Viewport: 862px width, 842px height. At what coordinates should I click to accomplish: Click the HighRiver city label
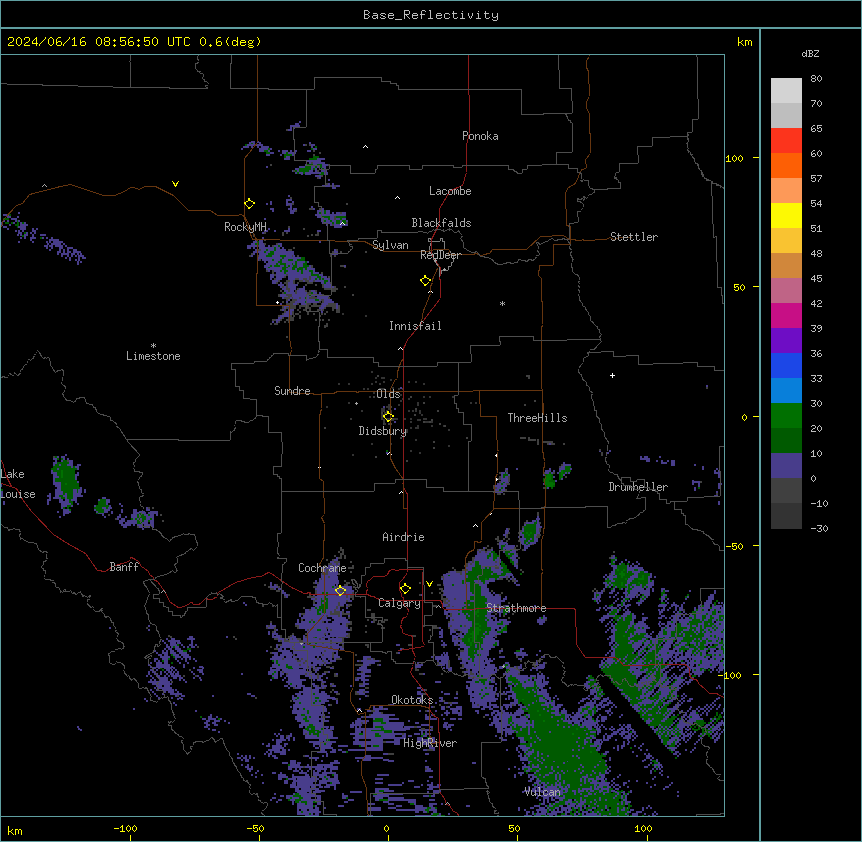[430, 743]
